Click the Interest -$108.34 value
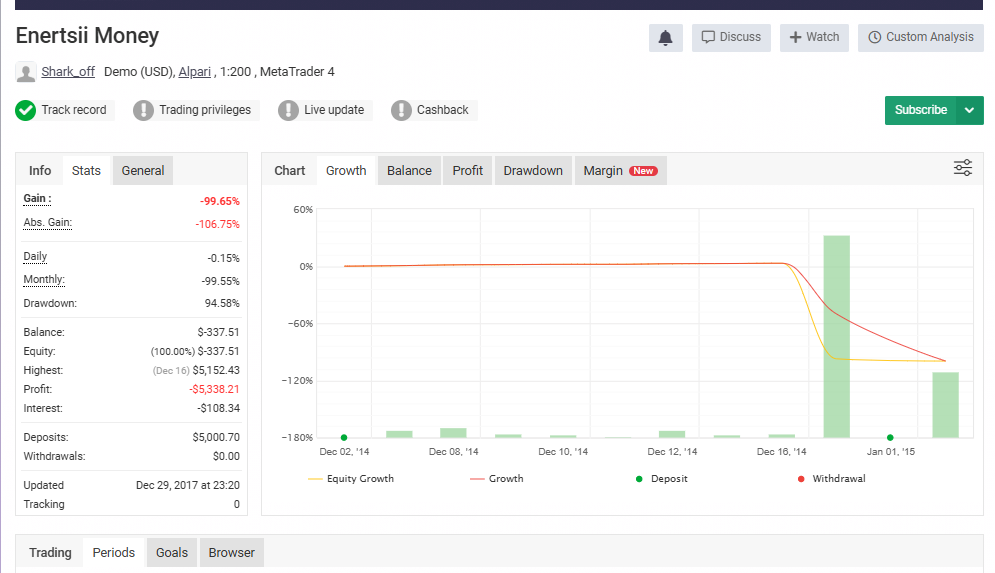The width and height of the screenshot is (995, 573). (x=219, y=408)
